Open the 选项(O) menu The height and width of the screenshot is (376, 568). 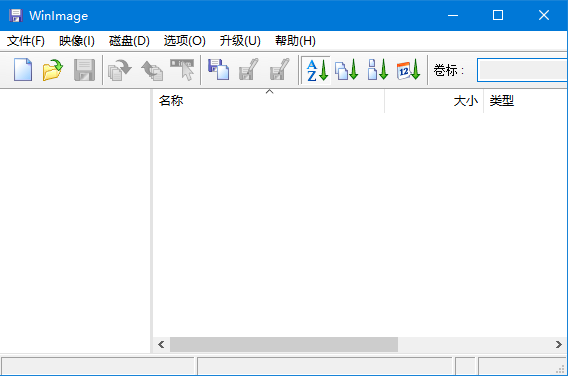click(x=185, y=41)
